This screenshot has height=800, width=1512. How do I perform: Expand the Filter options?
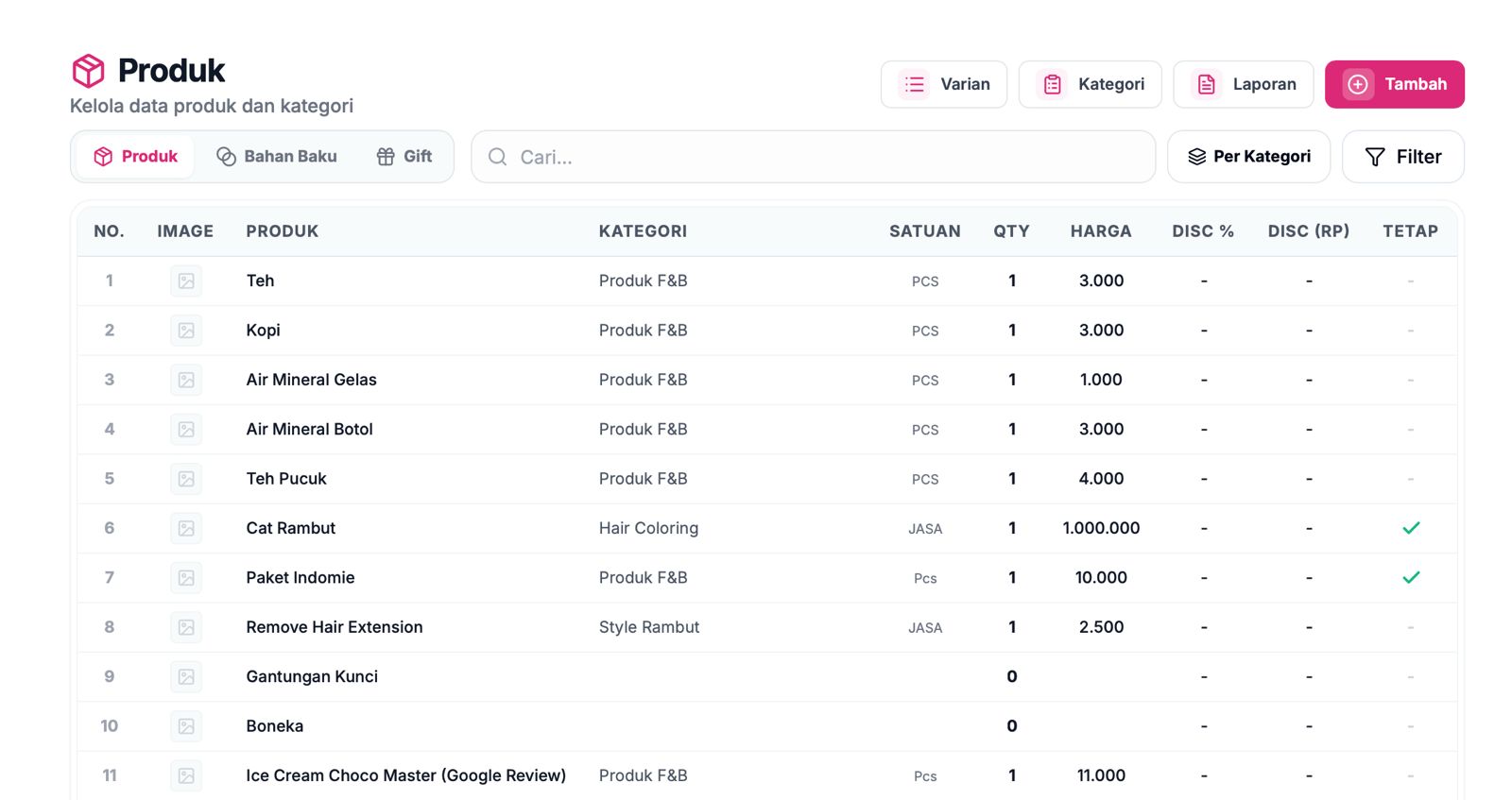pos(1403,157)
